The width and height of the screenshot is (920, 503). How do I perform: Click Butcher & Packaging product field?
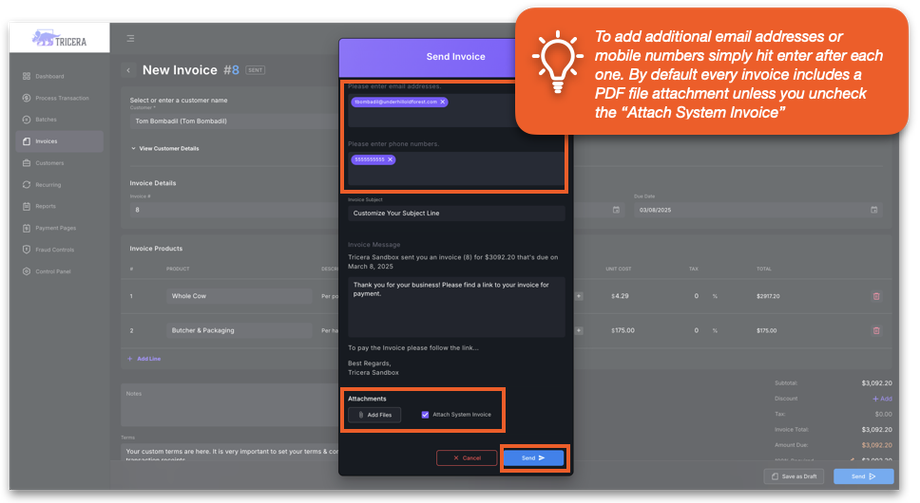(x=239, y=331)
